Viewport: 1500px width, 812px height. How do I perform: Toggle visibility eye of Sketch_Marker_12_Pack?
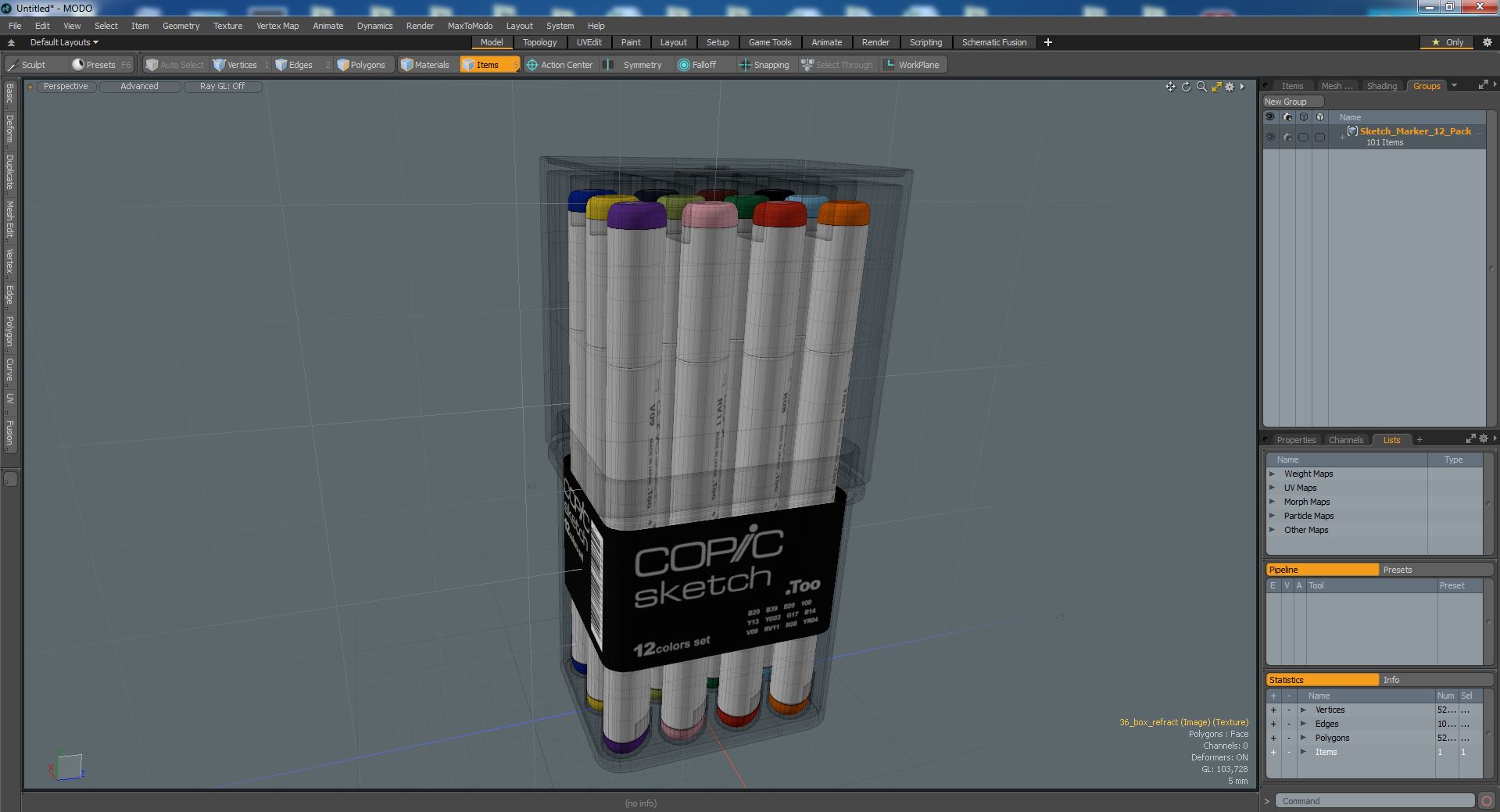(1270, 137)
